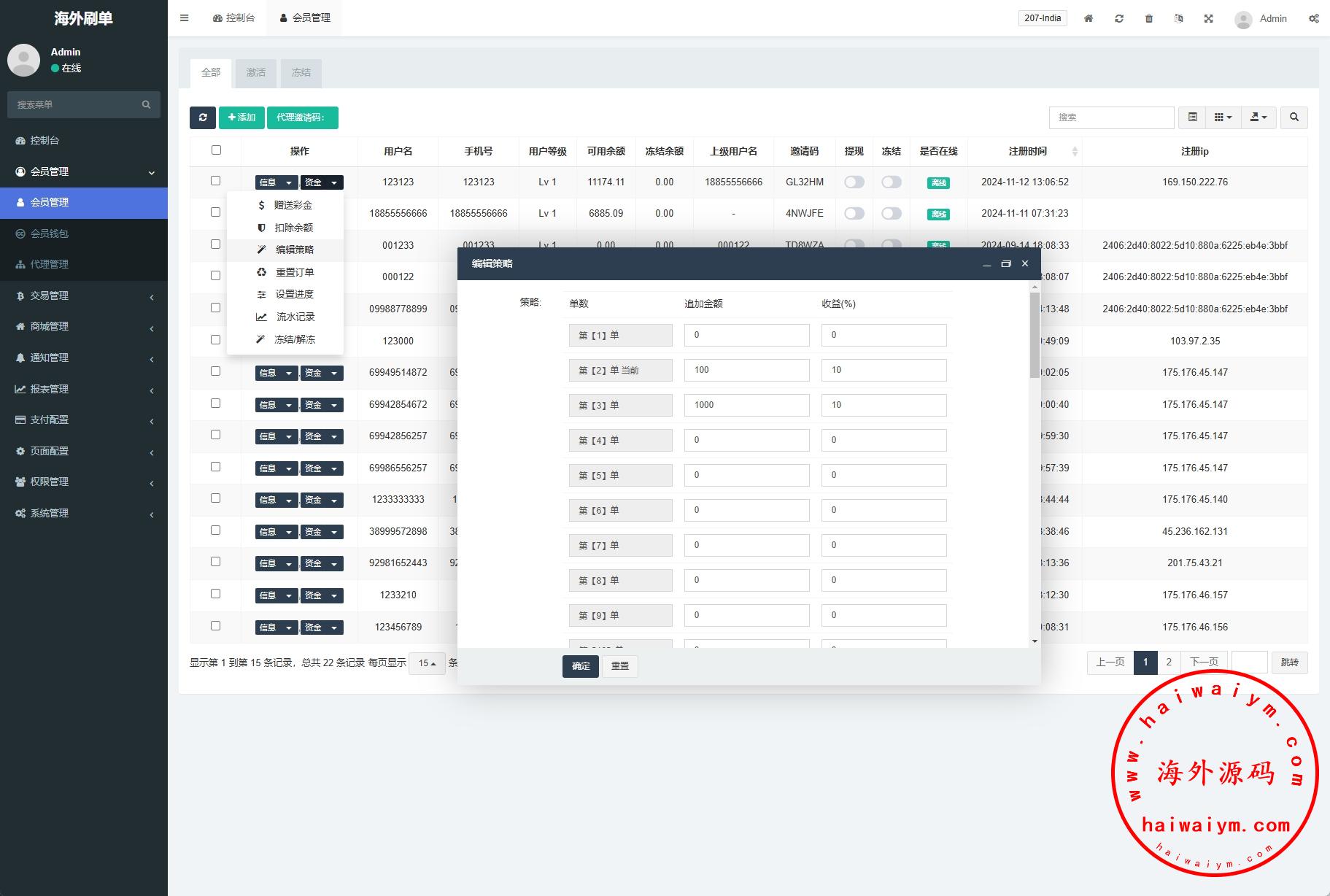Click the hamburger menu icon

coord(185,18)
